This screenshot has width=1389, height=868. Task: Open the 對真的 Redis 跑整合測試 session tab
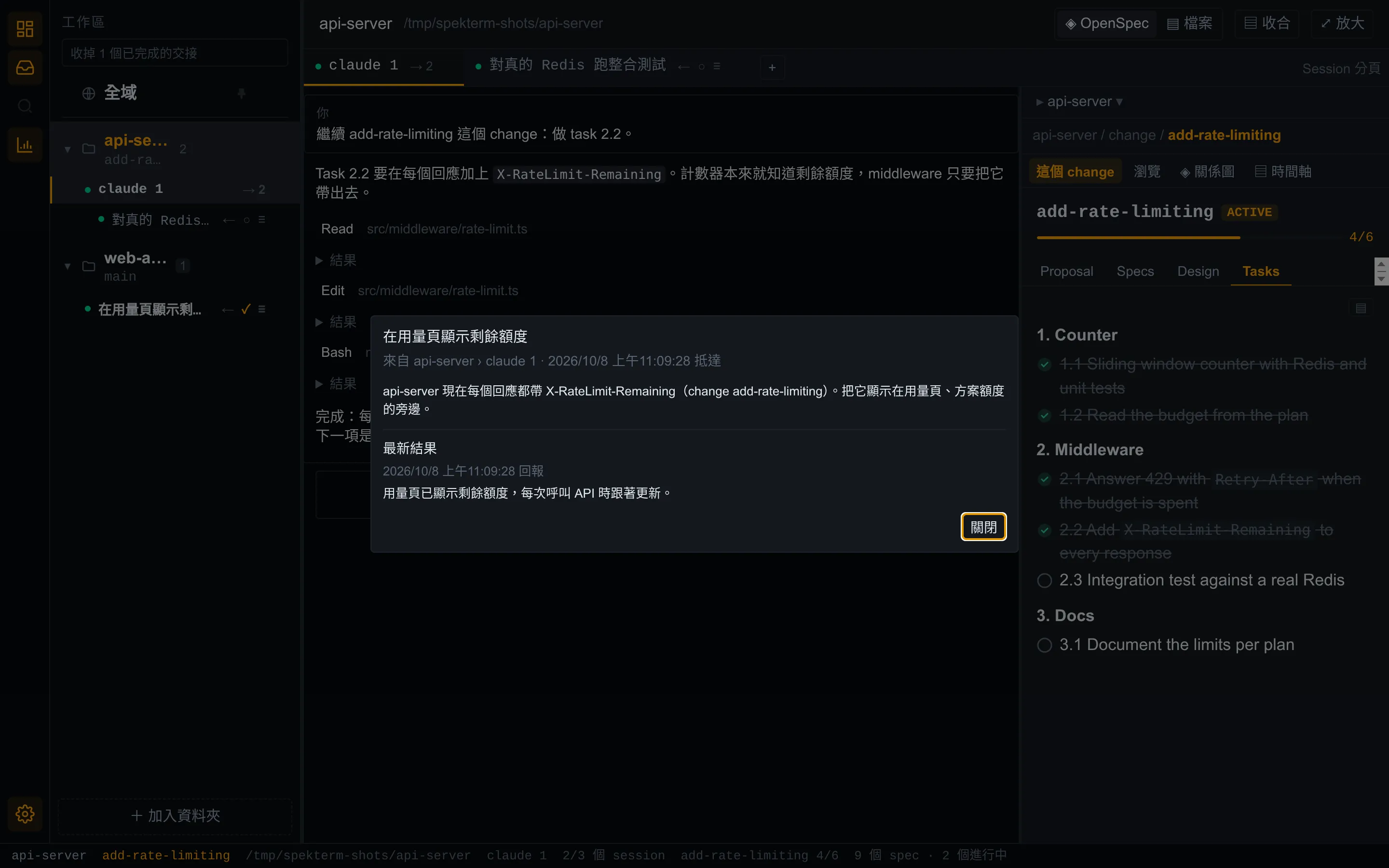click(577, 65)
